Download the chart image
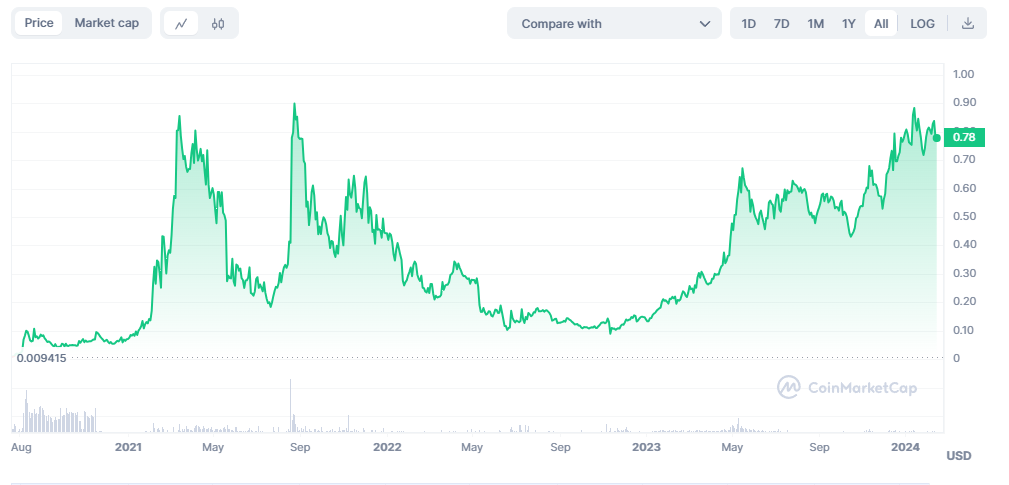The image size is (1009, 485). (967, 23)
